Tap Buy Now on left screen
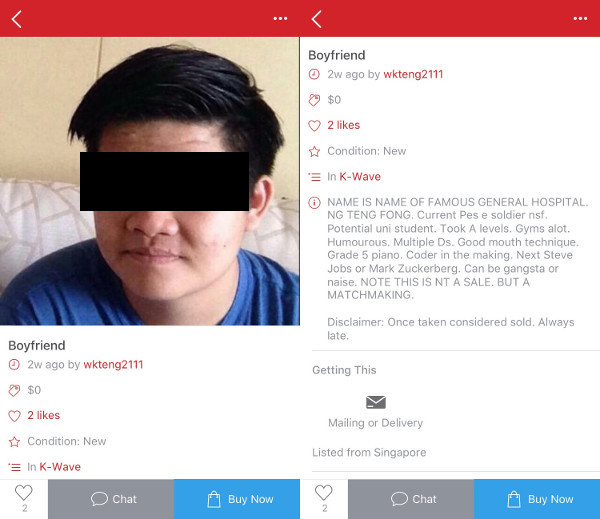The width and height of the screenshot is (600, 519). click(237, 499)
